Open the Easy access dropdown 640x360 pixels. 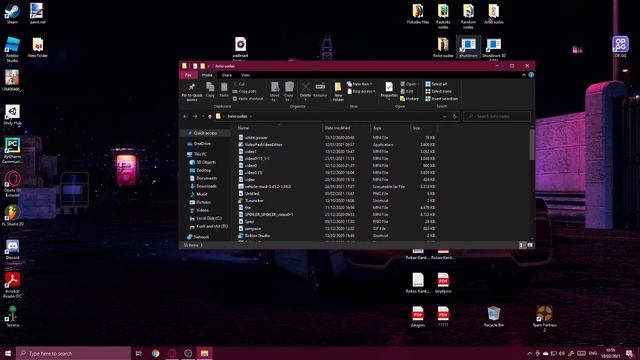361,91
